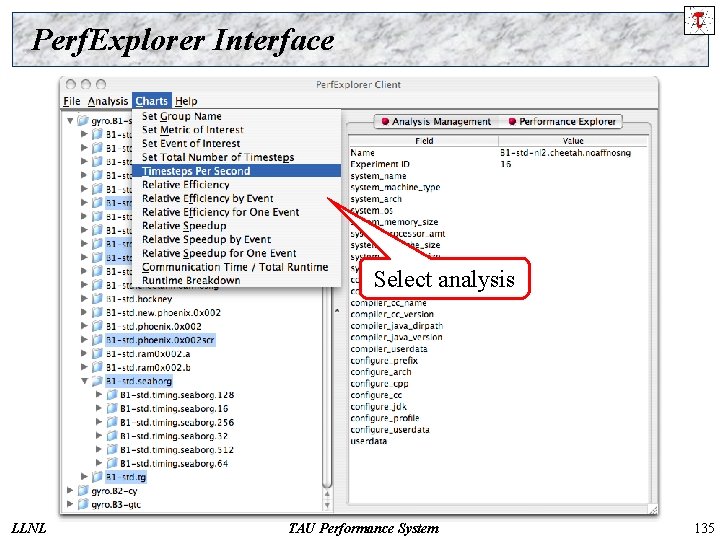Screen dimensions: 720x540
Task: Expand B1-std.timing.seaborg.256 node
Action: point(99,422)
